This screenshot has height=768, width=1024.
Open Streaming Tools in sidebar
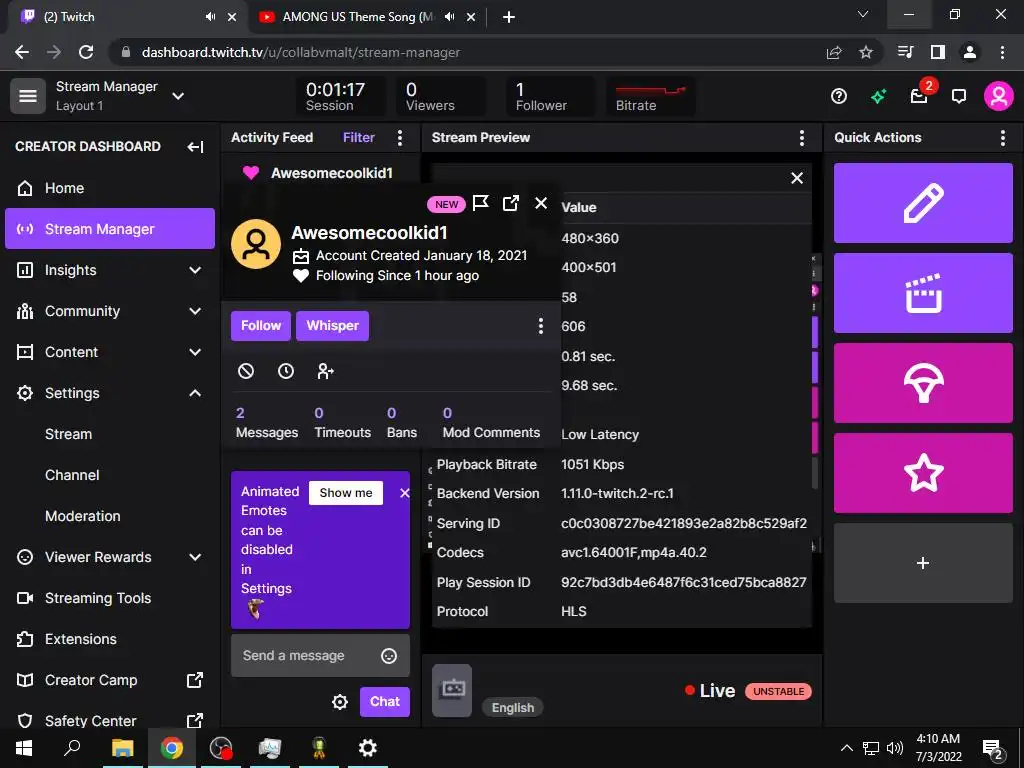pos(110,598)
